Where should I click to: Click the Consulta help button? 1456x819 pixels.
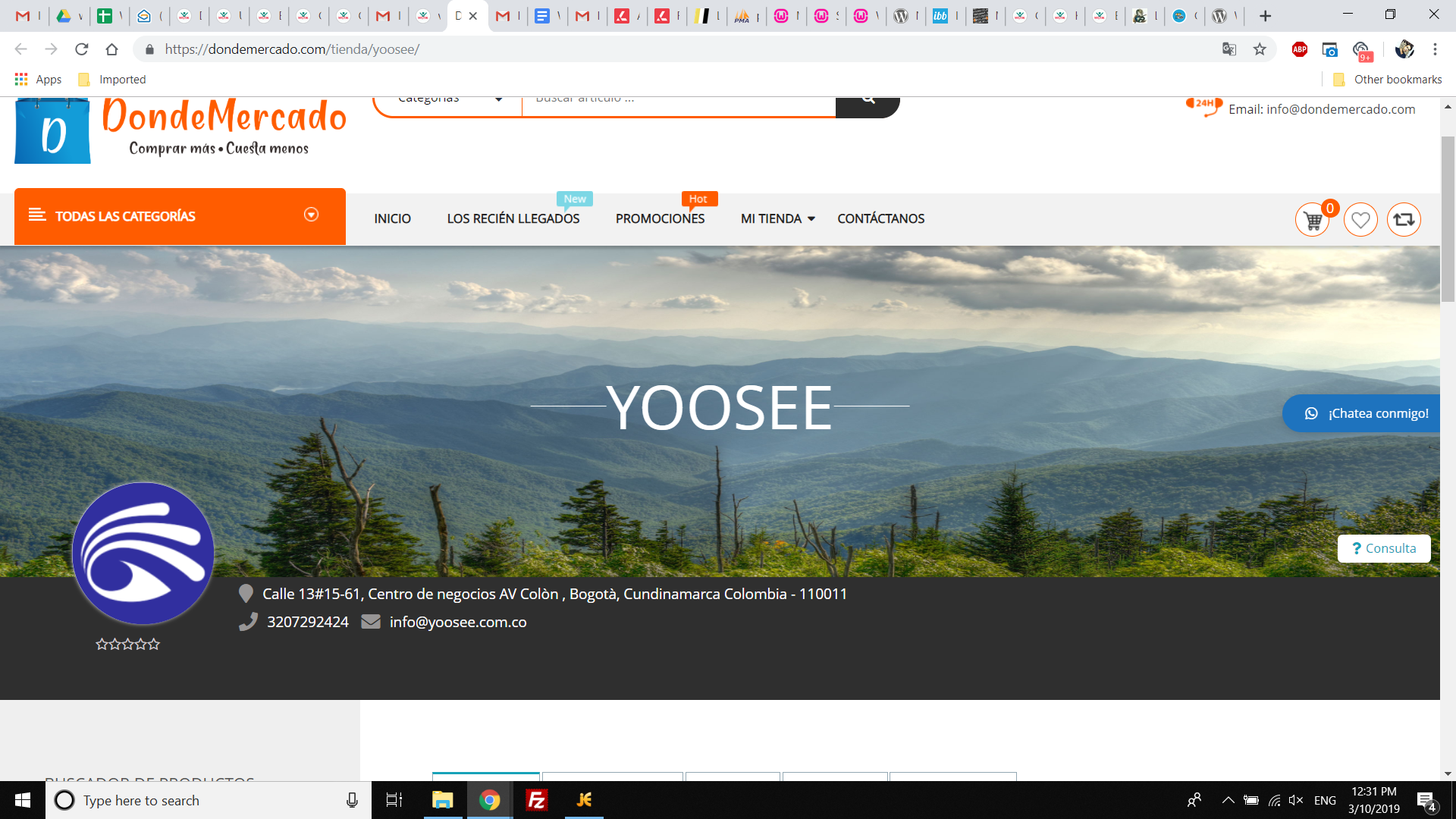tap(1384, 548)
